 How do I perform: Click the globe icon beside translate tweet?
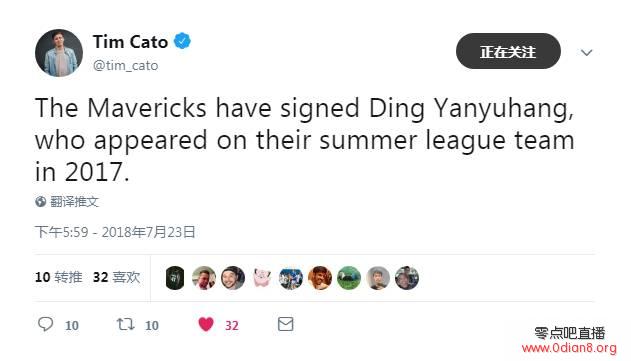click(40, 201)
